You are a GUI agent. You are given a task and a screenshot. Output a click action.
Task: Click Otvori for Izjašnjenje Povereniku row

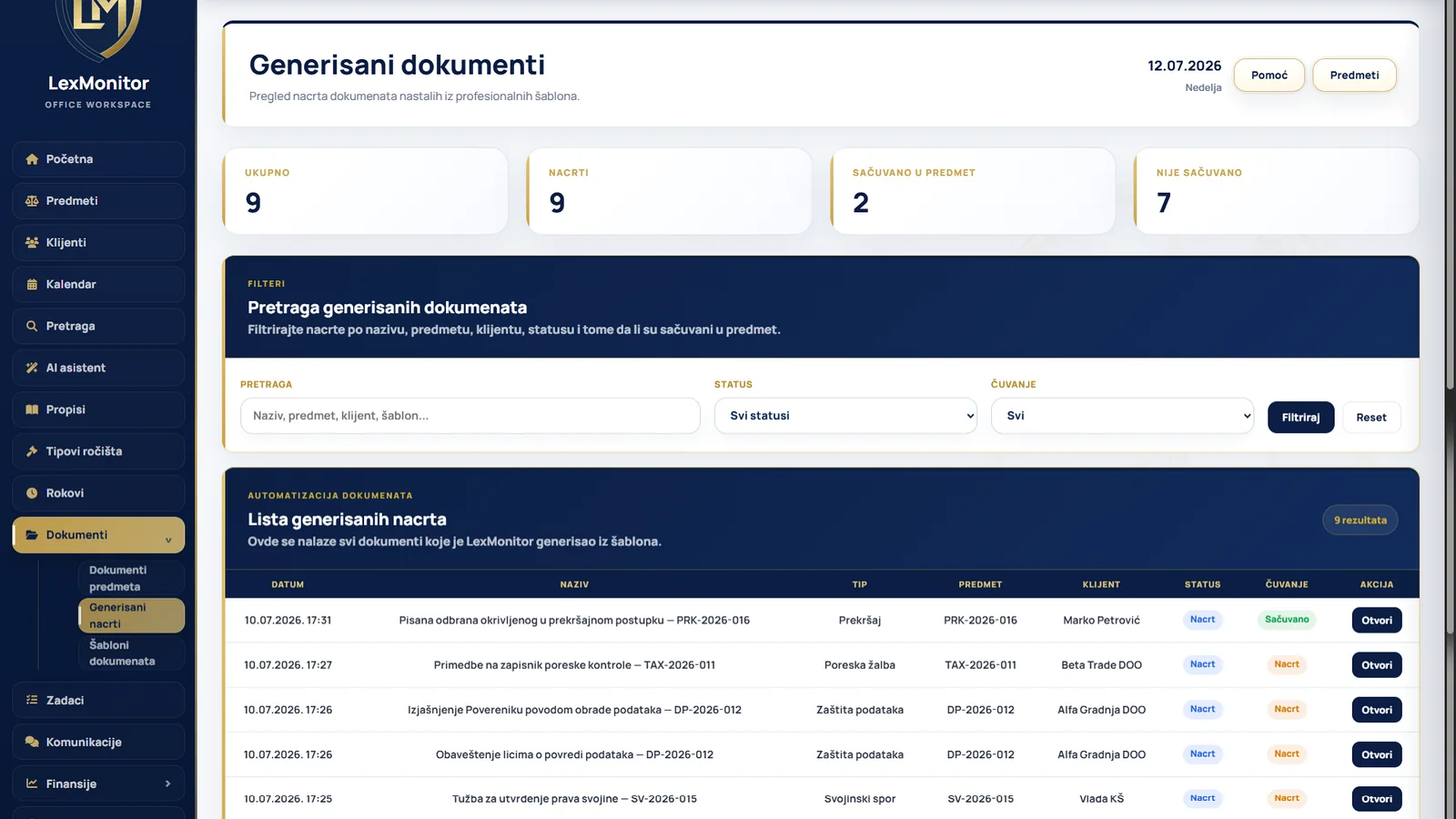tap(1377, 710)
